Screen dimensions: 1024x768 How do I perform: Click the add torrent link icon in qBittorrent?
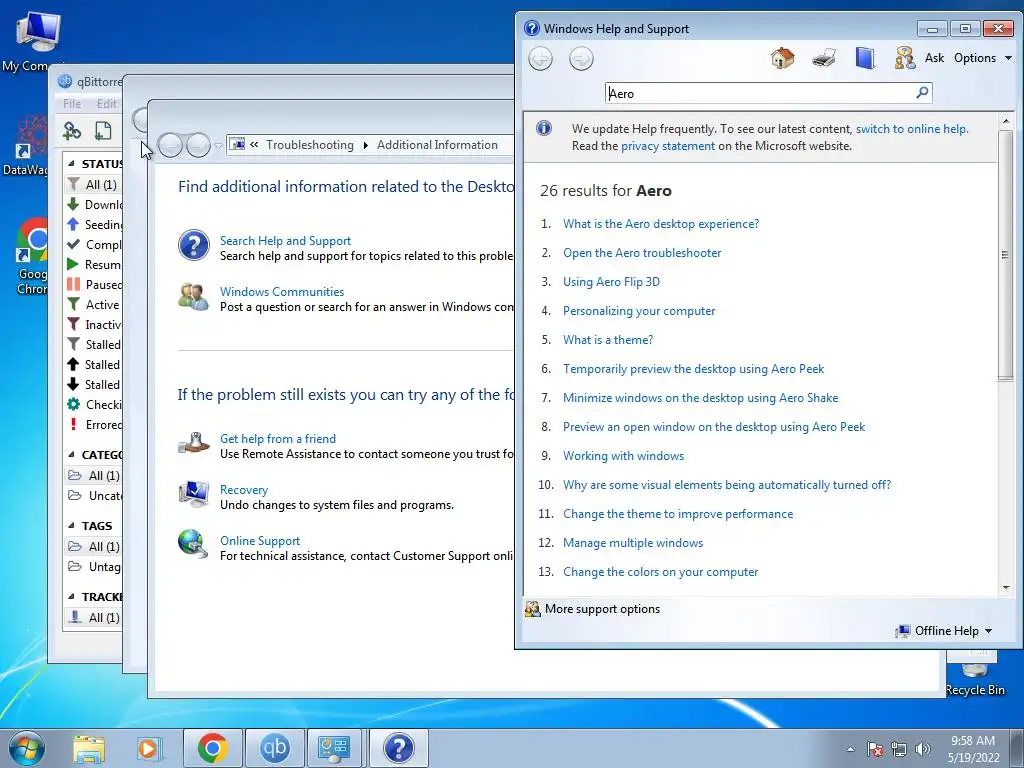tap(72, 131)
